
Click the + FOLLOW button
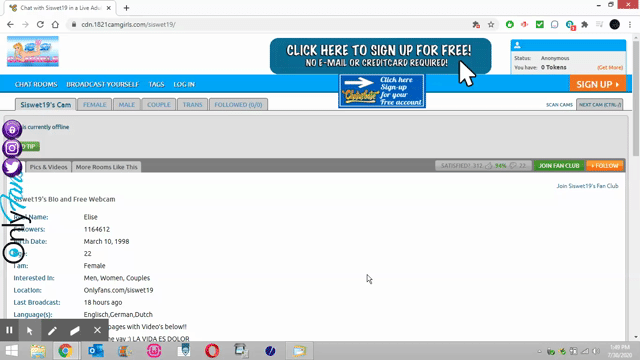pyautogui.click(x=605, y=166)
